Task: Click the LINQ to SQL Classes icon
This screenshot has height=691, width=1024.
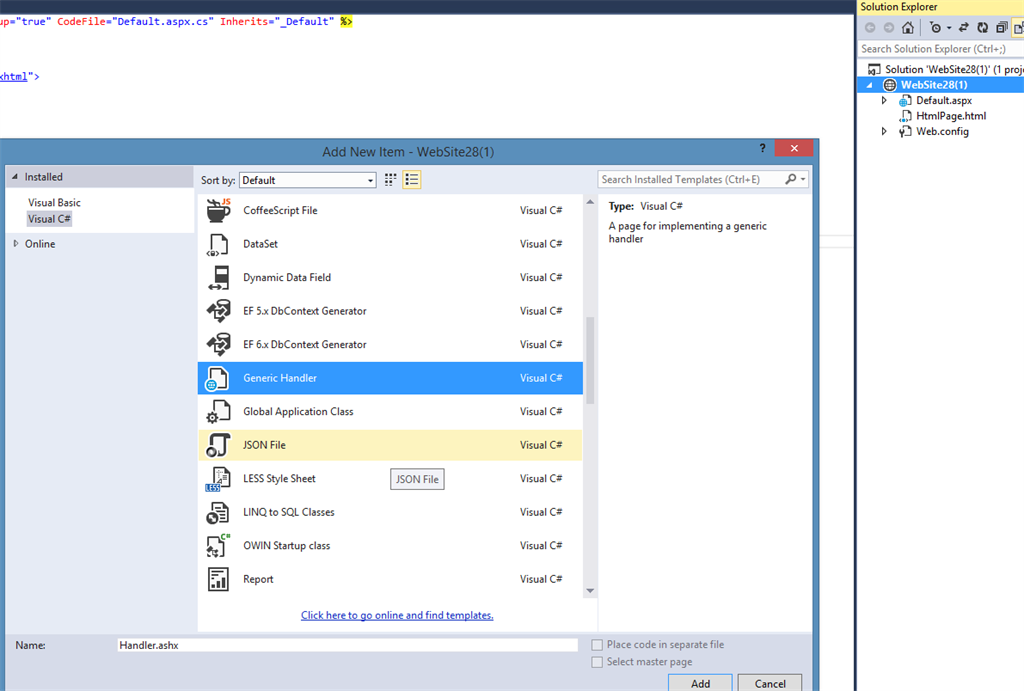Action: click(218, 513)
